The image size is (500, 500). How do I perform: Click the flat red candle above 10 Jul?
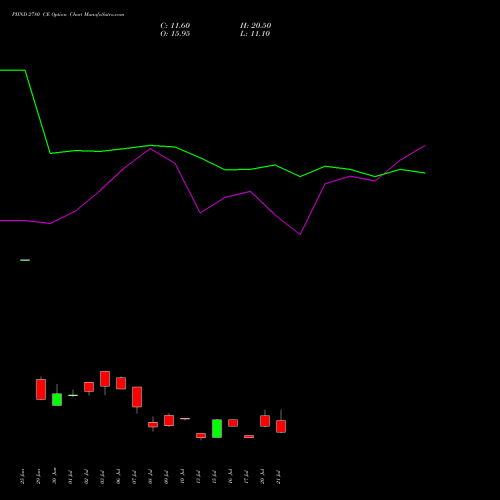[x=185, y=418]
